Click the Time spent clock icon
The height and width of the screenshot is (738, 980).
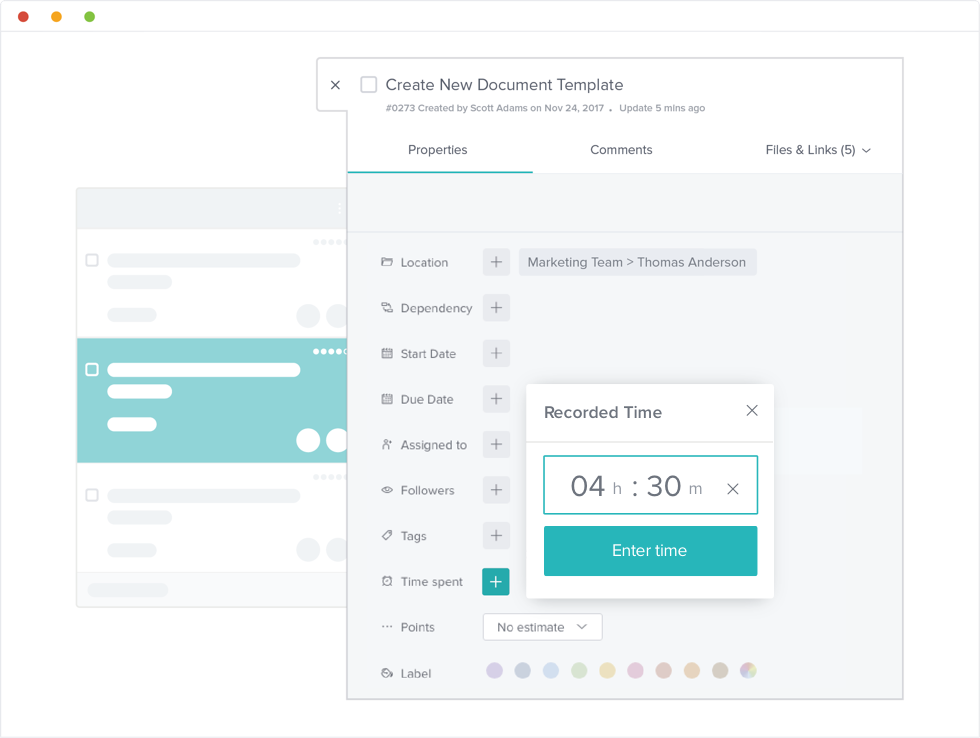(x=386, y=581)
